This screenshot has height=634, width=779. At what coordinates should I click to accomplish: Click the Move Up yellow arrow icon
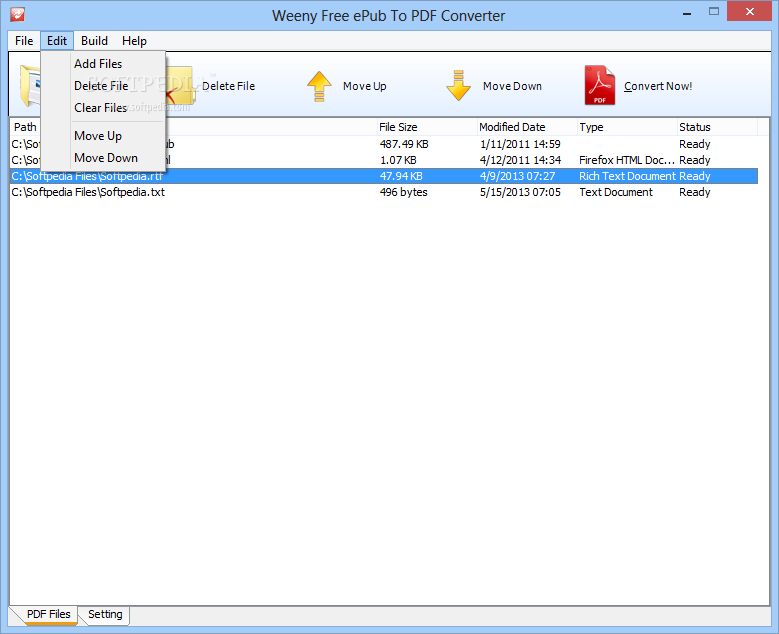tap(319, 86)
